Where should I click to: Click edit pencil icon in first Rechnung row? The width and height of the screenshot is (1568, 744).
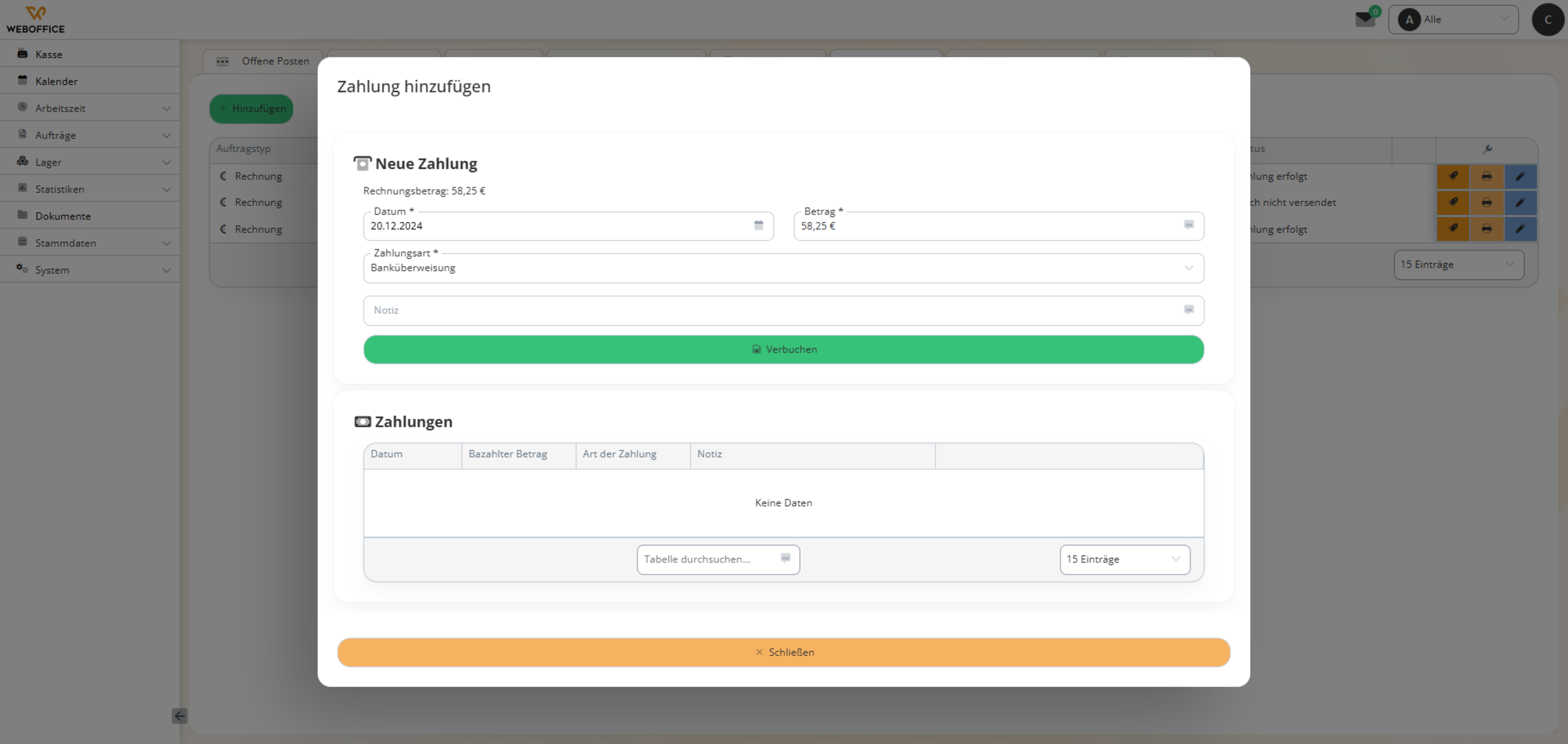point(1520,177)
